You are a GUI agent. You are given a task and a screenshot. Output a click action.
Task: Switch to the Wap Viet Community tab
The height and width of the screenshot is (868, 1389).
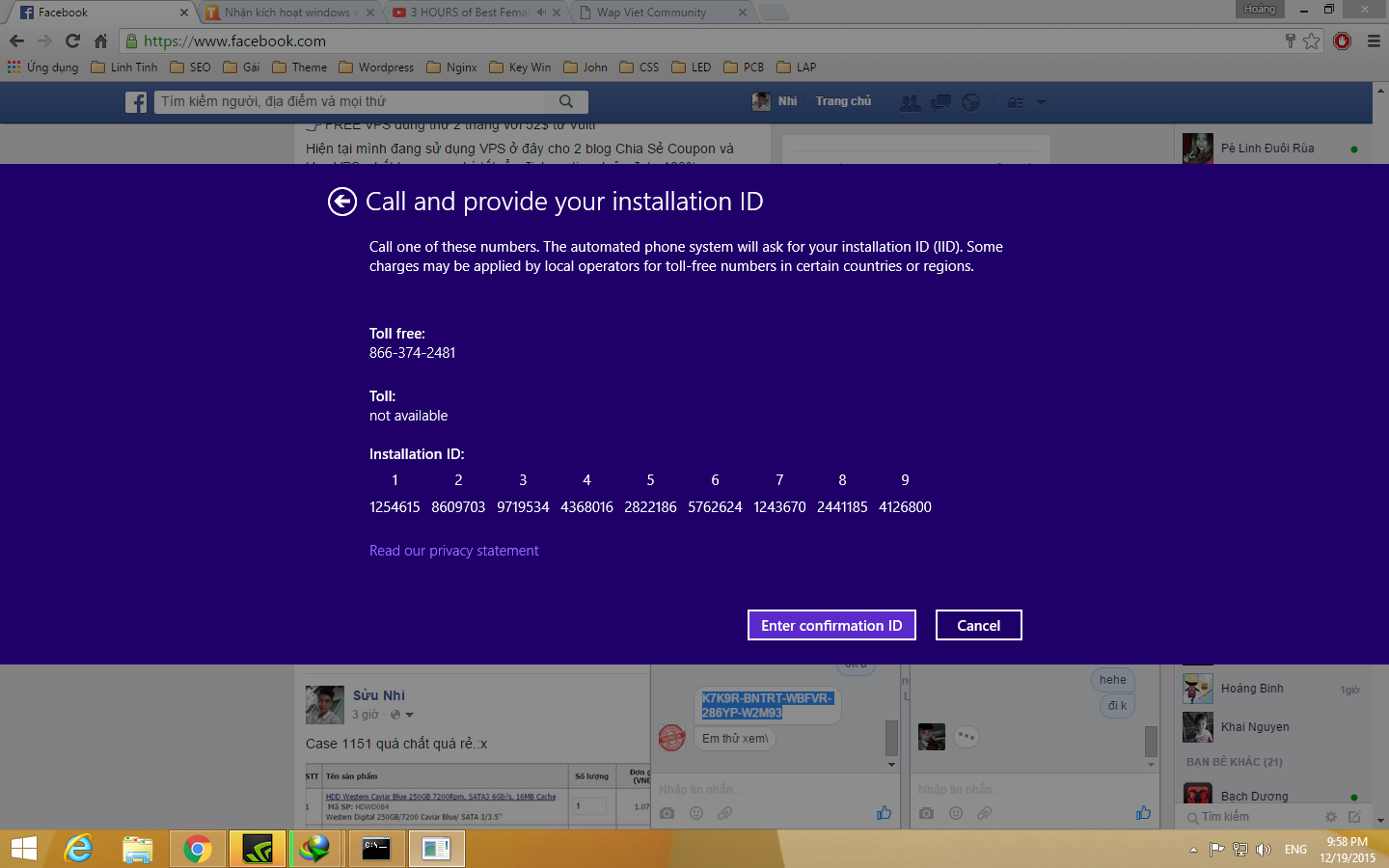pyautogui.click(x=651, y=13)
